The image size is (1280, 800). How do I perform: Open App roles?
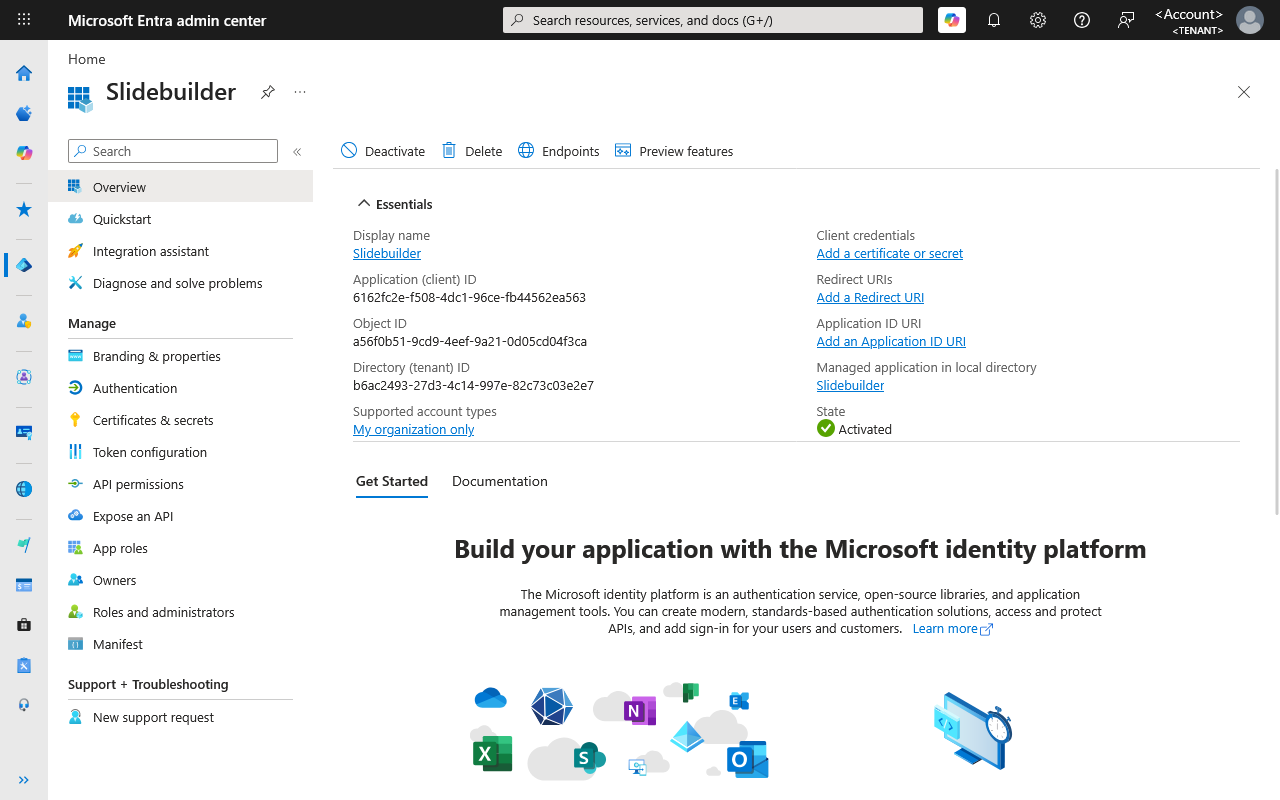point(180,548)
